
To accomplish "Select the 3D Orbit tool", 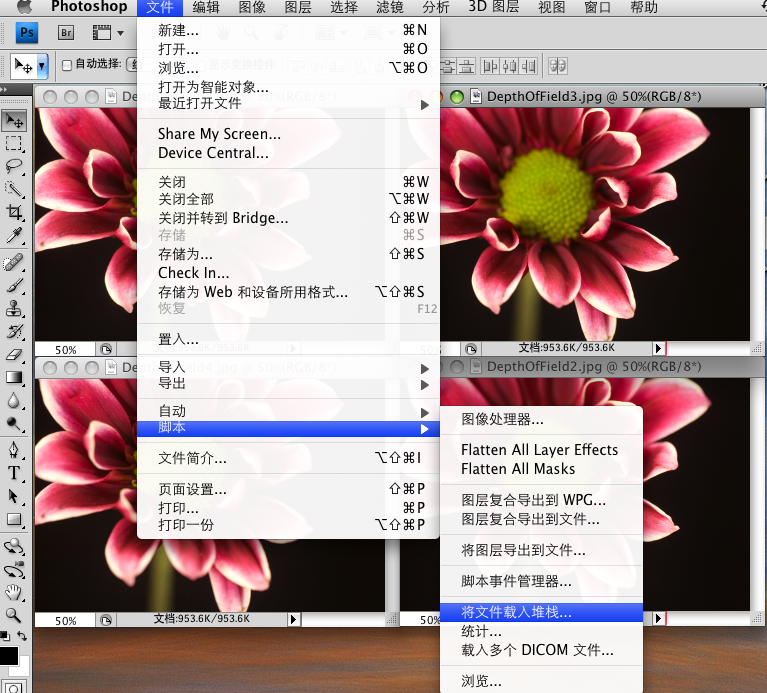I will click(14, 569).
